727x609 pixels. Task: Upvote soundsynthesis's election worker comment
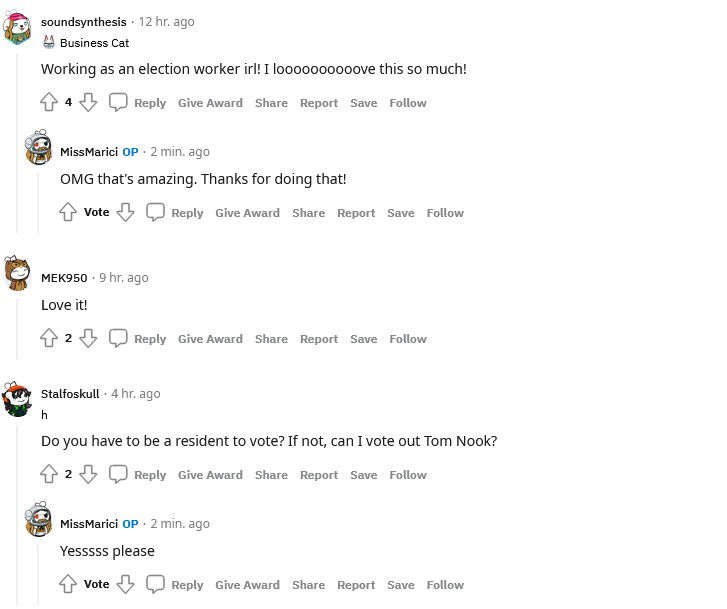click(x=49, y=102)
